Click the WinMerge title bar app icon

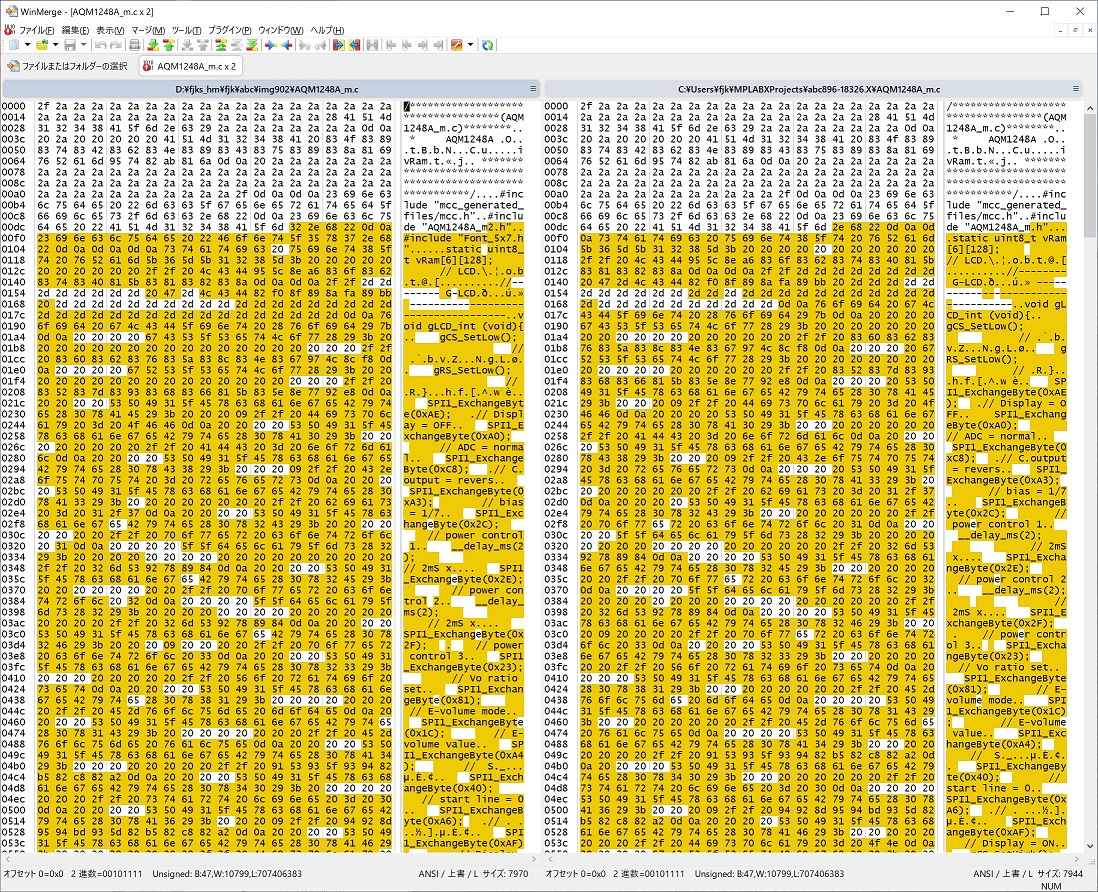tap(11, 11)
